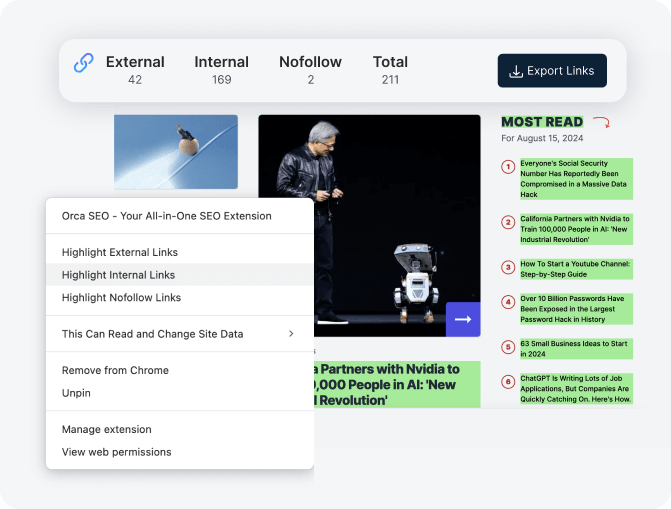This screenshot has height=509, width=671.
Task: Choose Highlight Internal Links menu entry
Action: coord(180,275)
